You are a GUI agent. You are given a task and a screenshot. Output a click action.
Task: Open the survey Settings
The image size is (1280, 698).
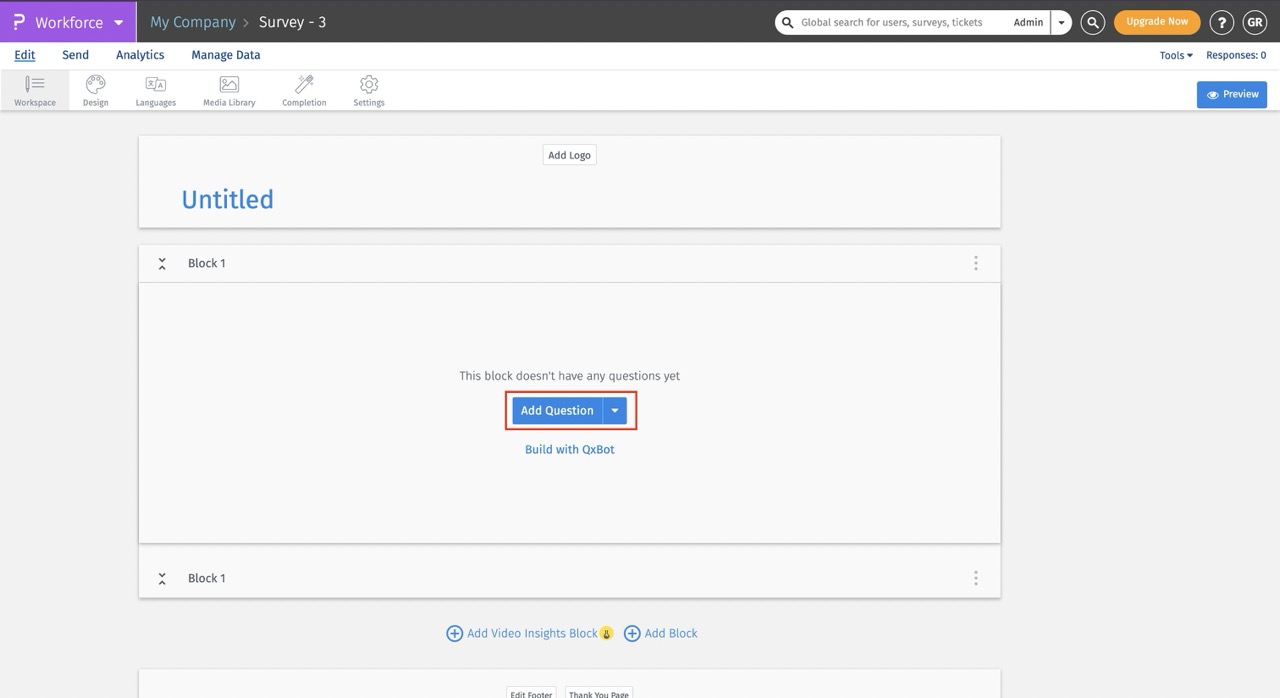tap(368, 89)
